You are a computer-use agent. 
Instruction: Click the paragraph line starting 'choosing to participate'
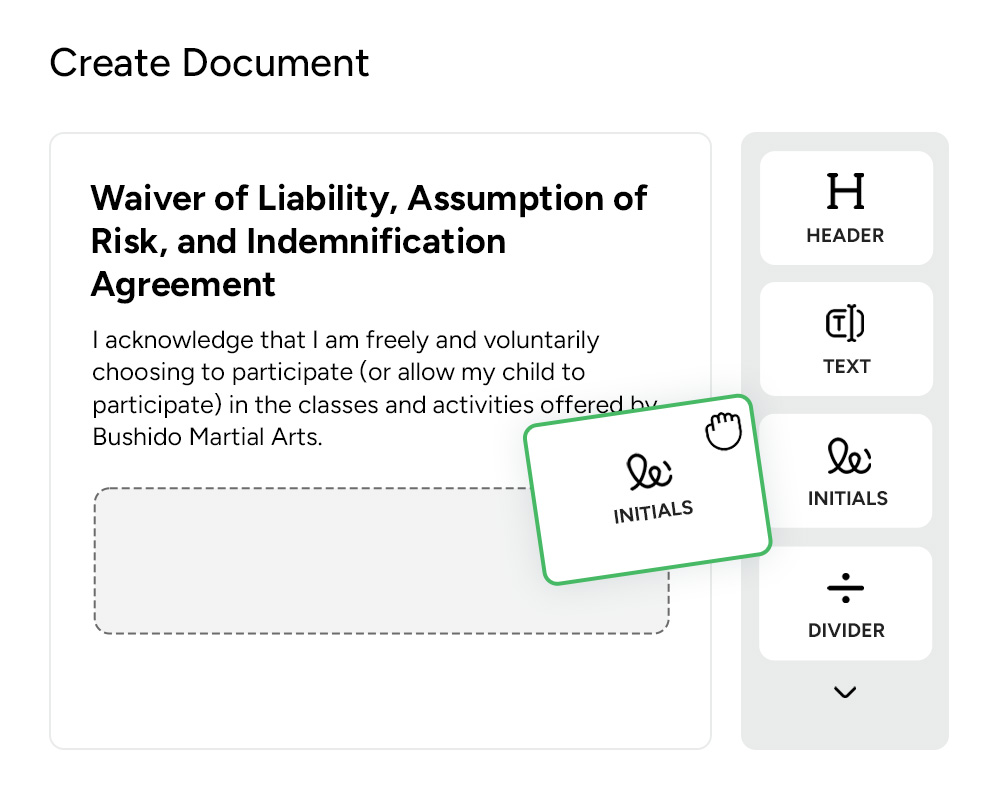[338, 372]
